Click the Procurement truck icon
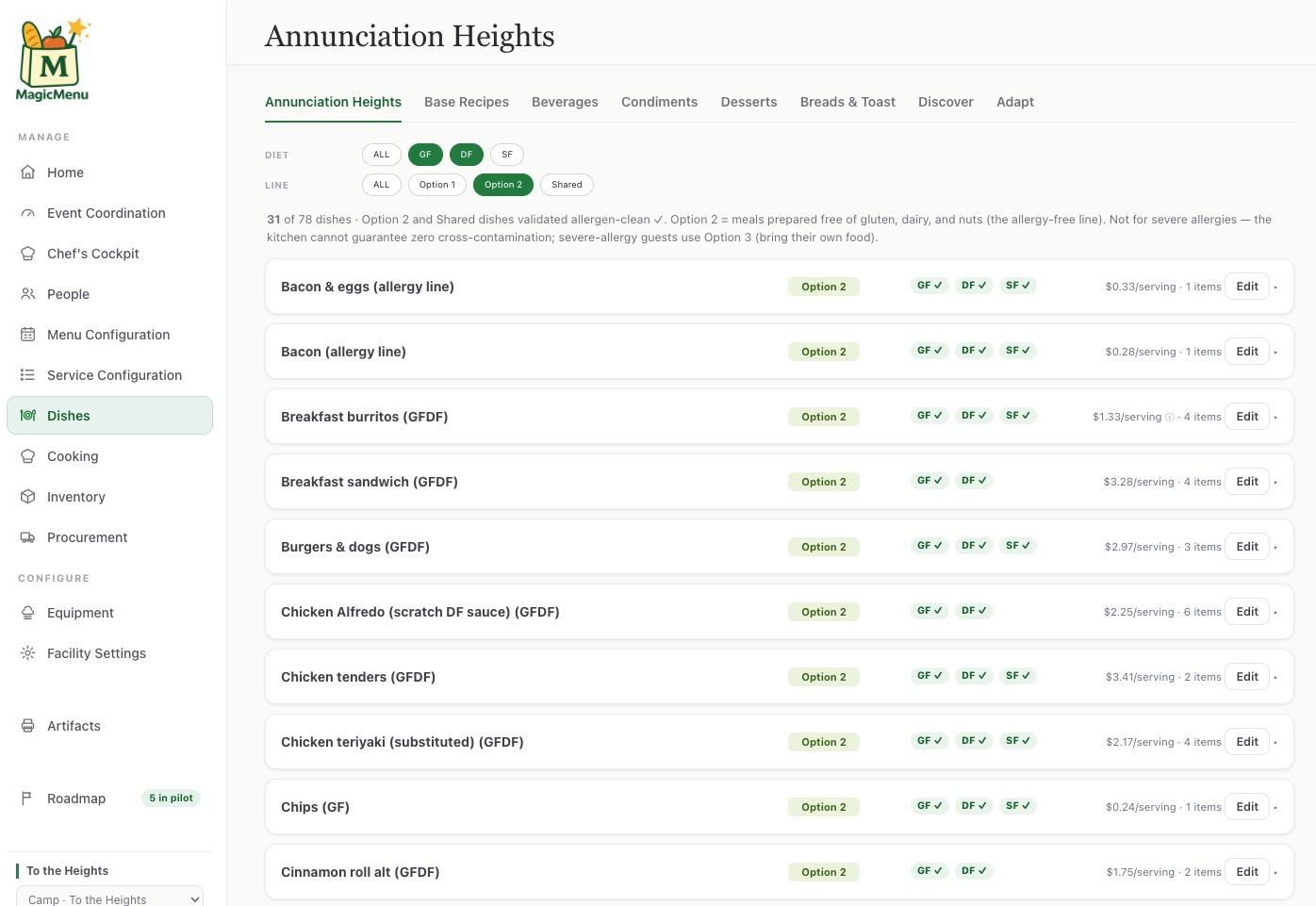This screenshot has height=906, width=1316. click(x=28, y=537)
